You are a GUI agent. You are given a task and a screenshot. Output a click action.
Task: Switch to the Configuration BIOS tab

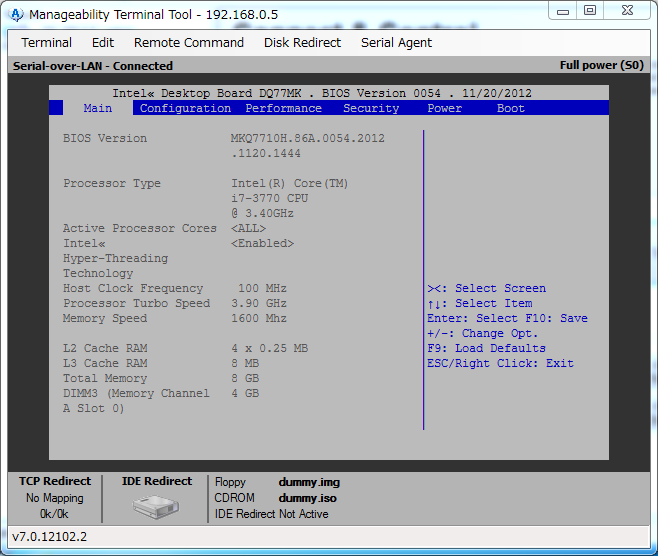point(185,108)
